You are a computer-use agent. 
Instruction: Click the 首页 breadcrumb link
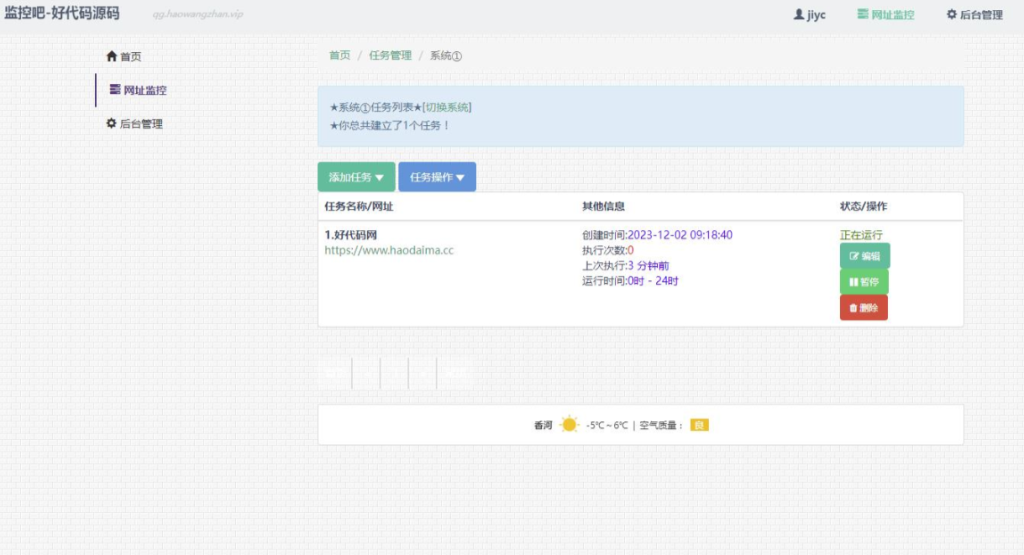click(340, 56)
